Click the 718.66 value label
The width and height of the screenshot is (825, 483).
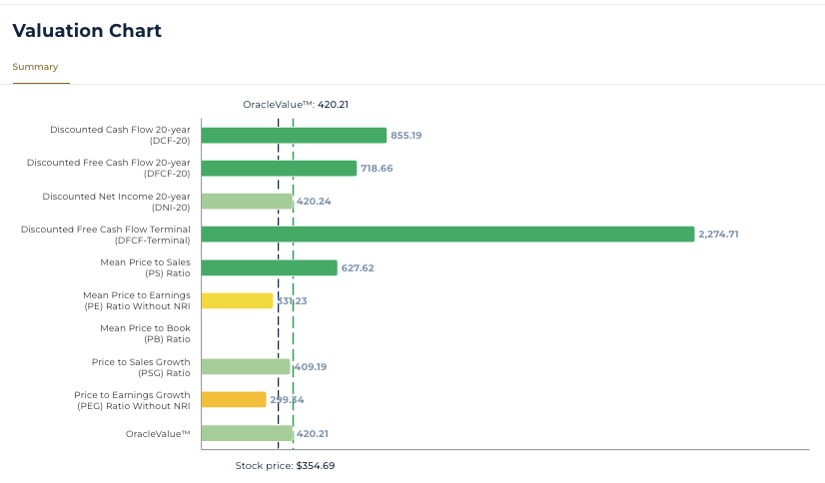pos(376,168)
